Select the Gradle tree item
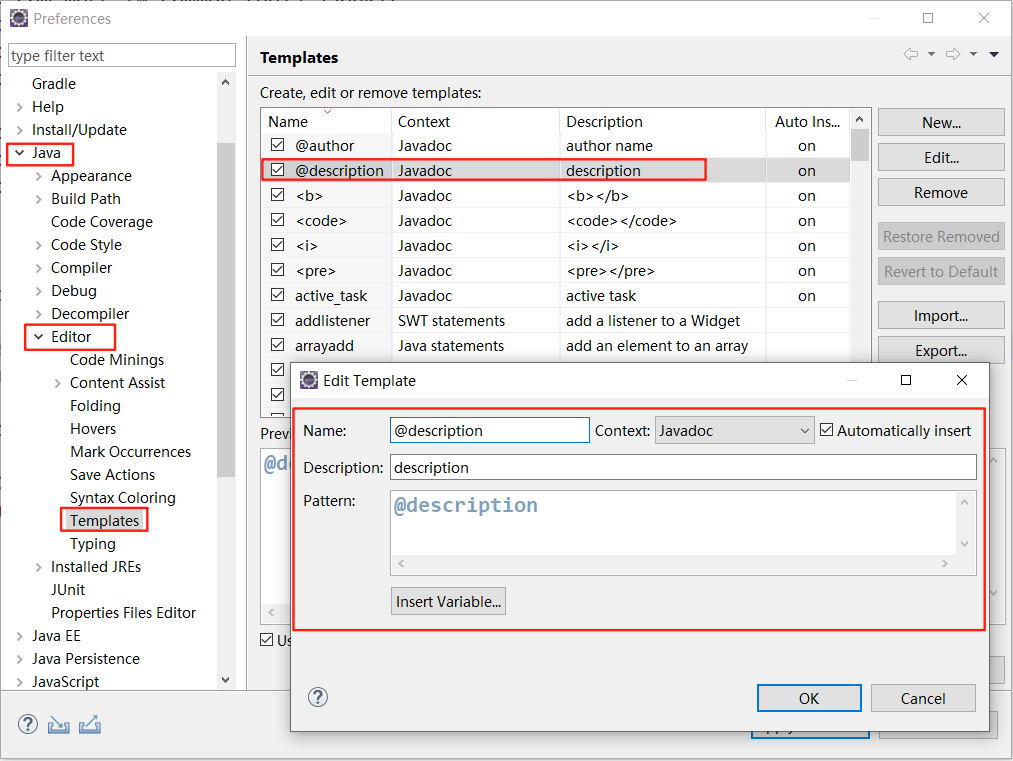Screen dimensions: 1013x761 click(54, 84)
